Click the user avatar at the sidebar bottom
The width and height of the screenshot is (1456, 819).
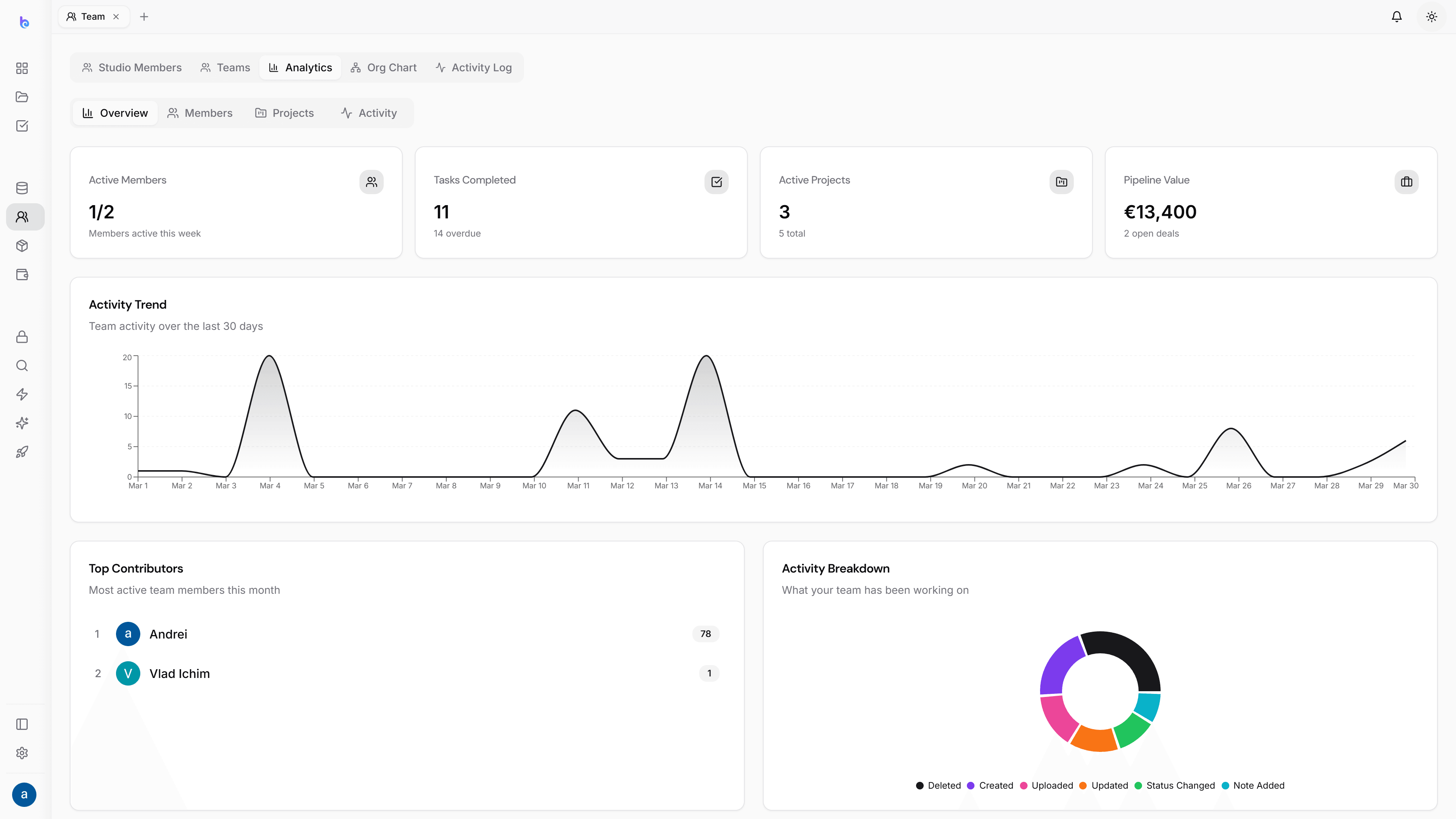coord(24,795)
